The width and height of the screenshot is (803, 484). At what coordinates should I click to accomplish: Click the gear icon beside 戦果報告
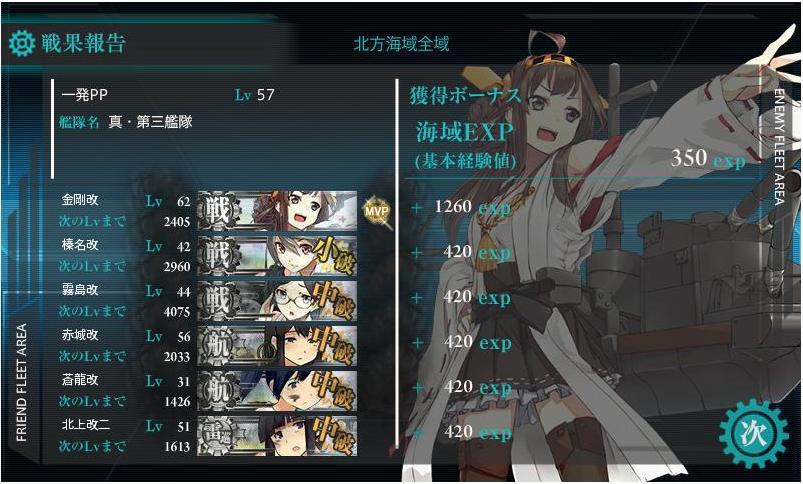tap(22, 43)
